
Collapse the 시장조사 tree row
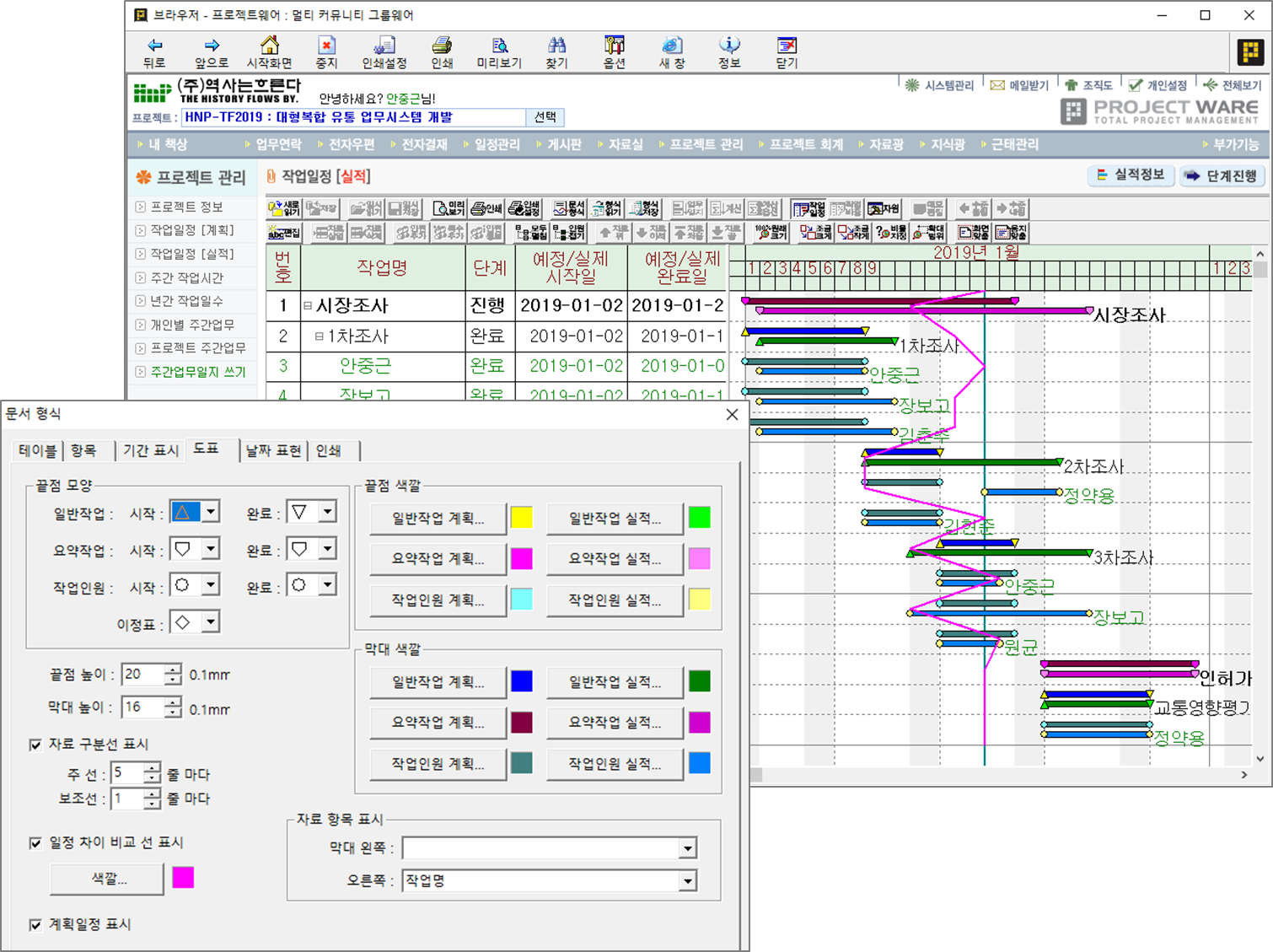(308, 306)
